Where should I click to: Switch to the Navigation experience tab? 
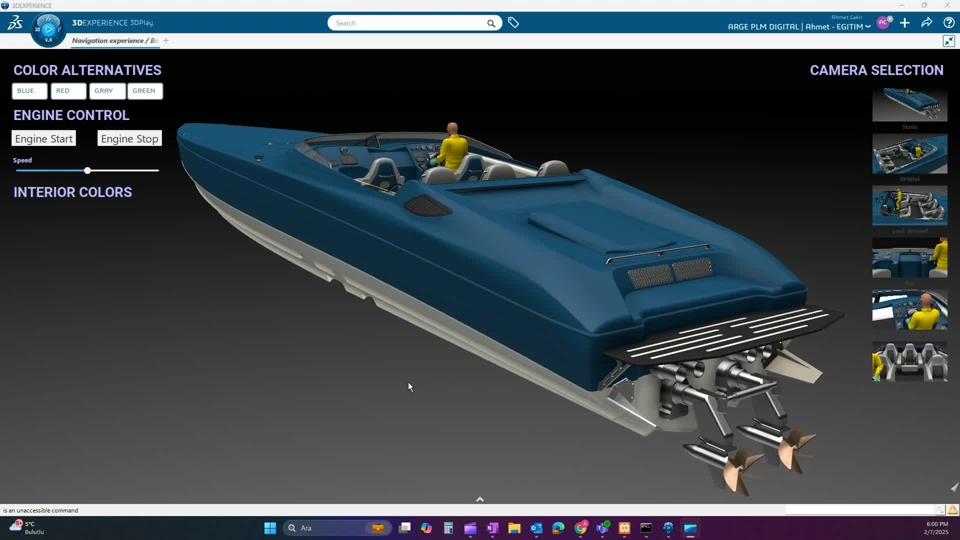click(x=114, y=41)
